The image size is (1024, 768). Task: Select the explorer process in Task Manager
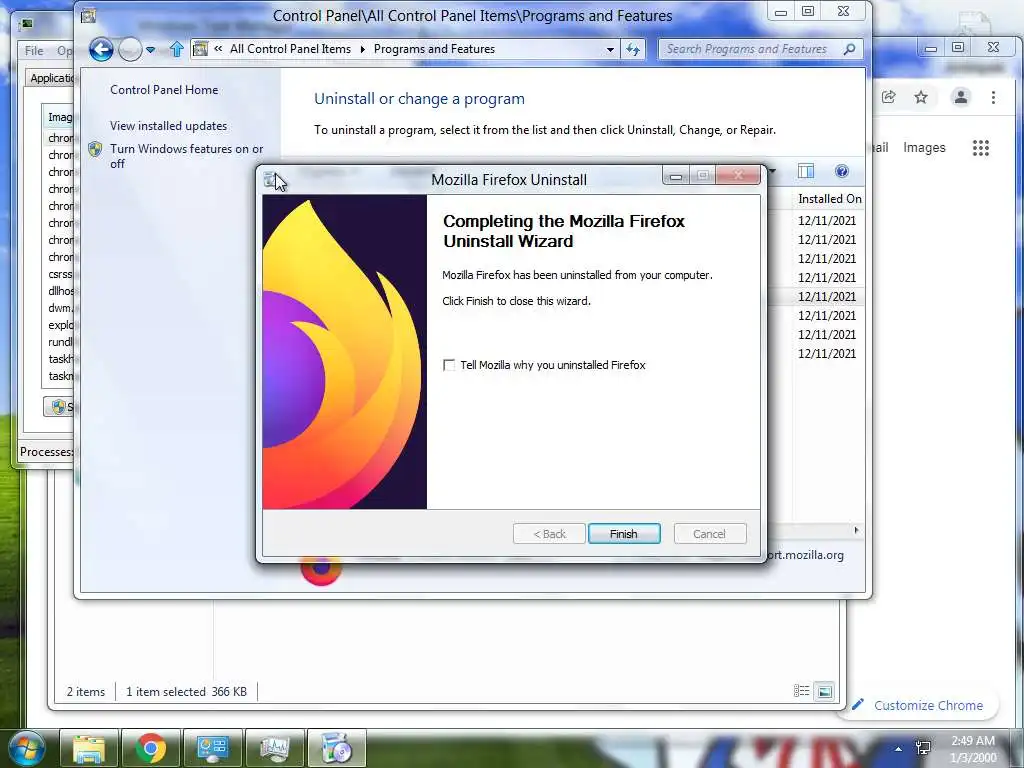[60, 325]
